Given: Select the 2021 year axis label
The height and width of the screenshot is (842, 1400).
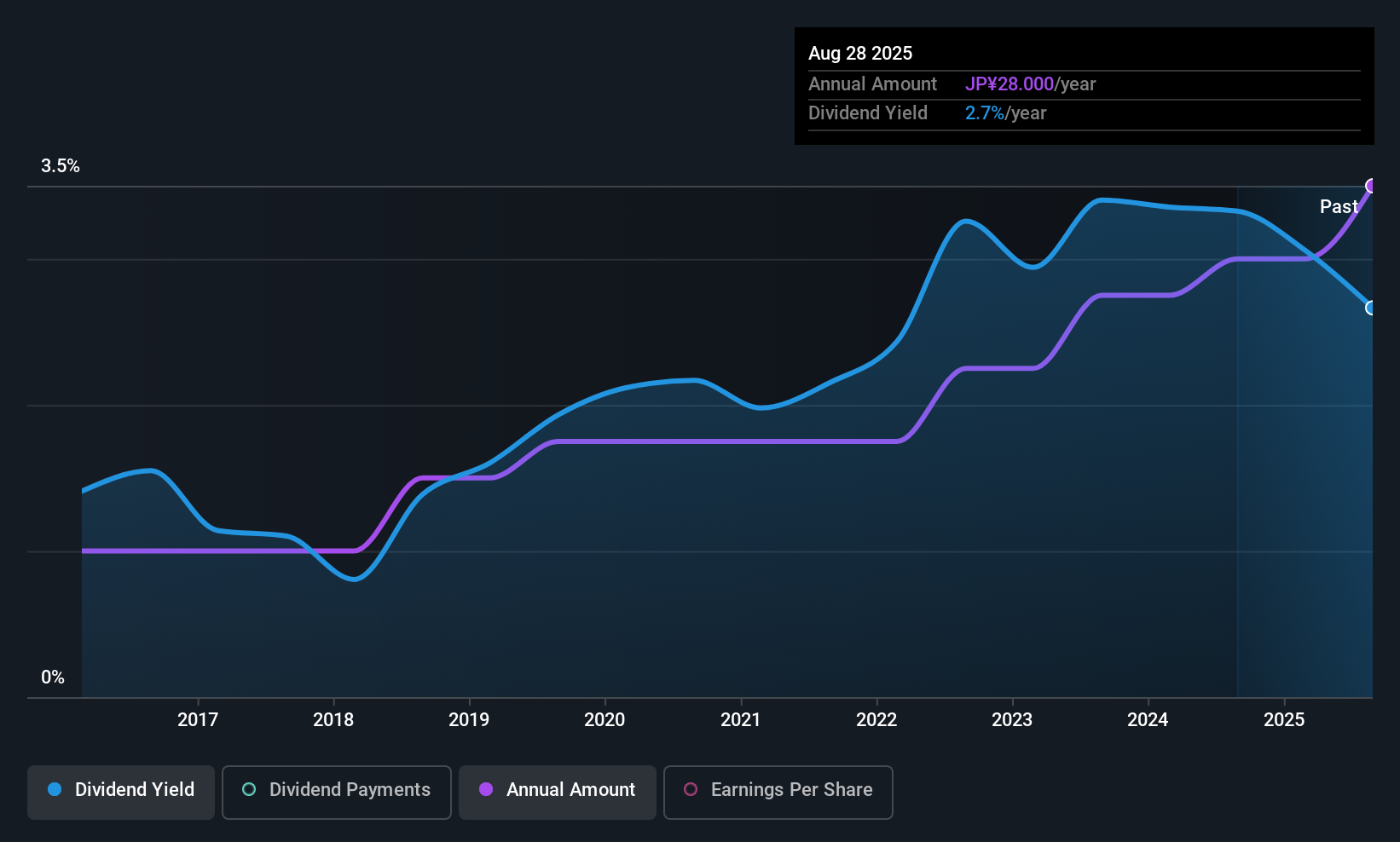Looking at the screenshot, I should [741, 719].
